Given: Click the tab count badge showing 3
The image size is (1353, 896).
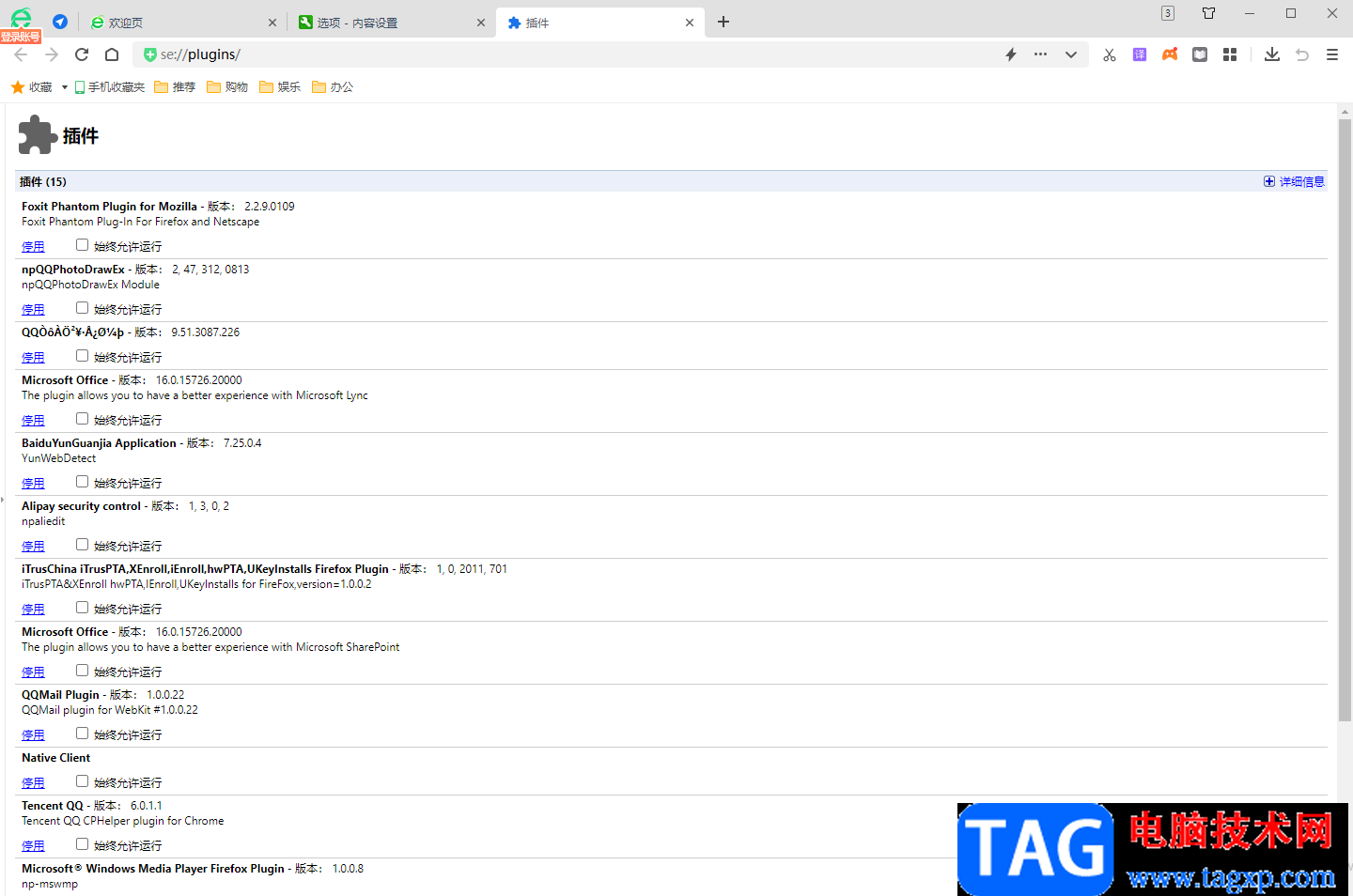Looking at the screenshot, I should (1168, 13).
